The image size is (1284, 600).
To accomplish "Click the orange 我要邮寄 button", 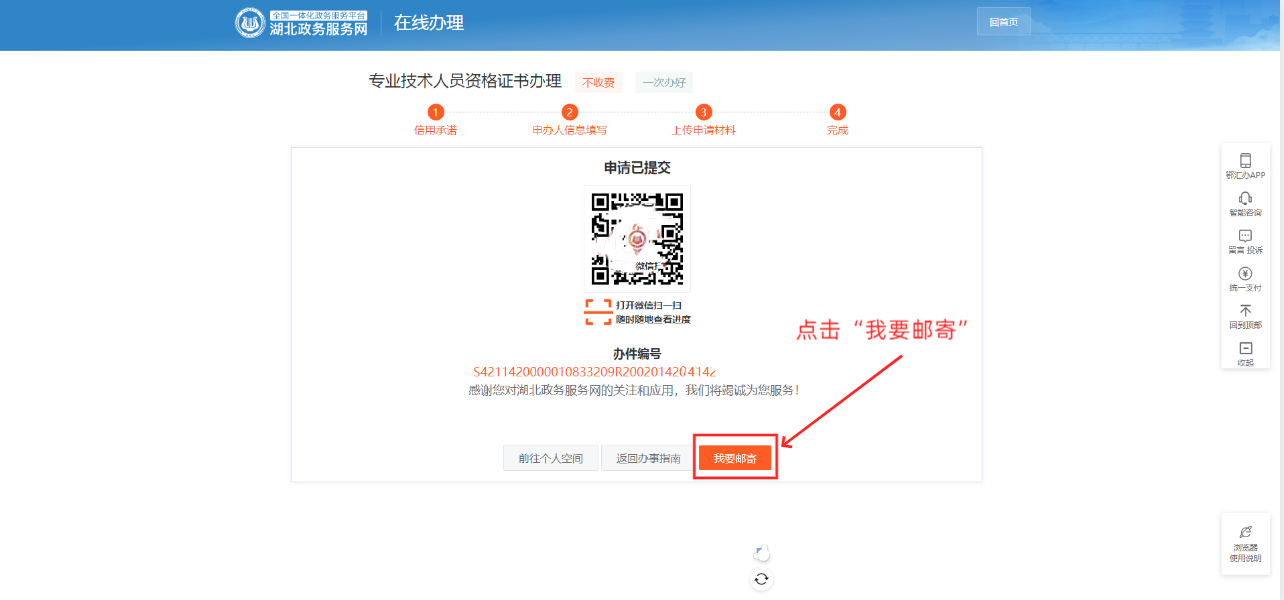I will pos(735,459).
